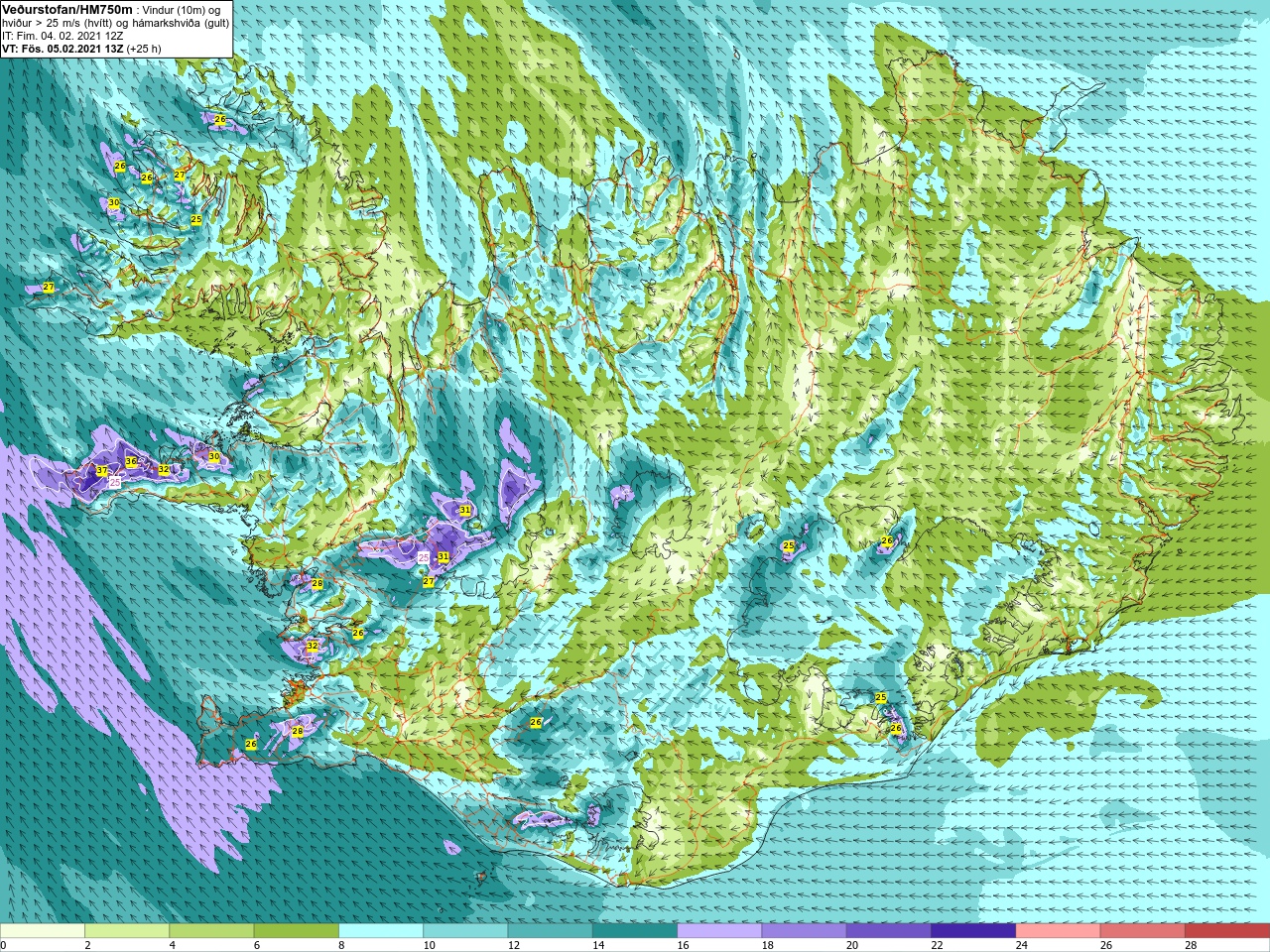This screenshot has width=1270, height=952.
Task: Click the 0–2 m/s pale yellow legend swatch
Action: tap(43, 930)
